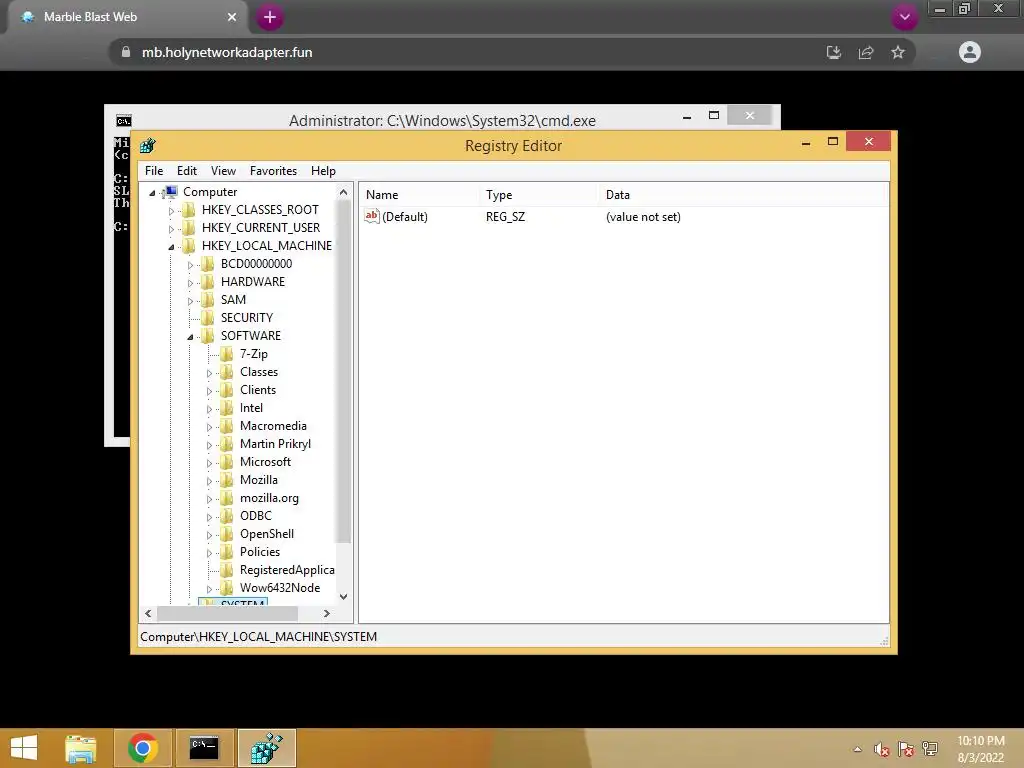Expand the Microsoft key
The image size is (1024, 768).
tap(209, 463)
